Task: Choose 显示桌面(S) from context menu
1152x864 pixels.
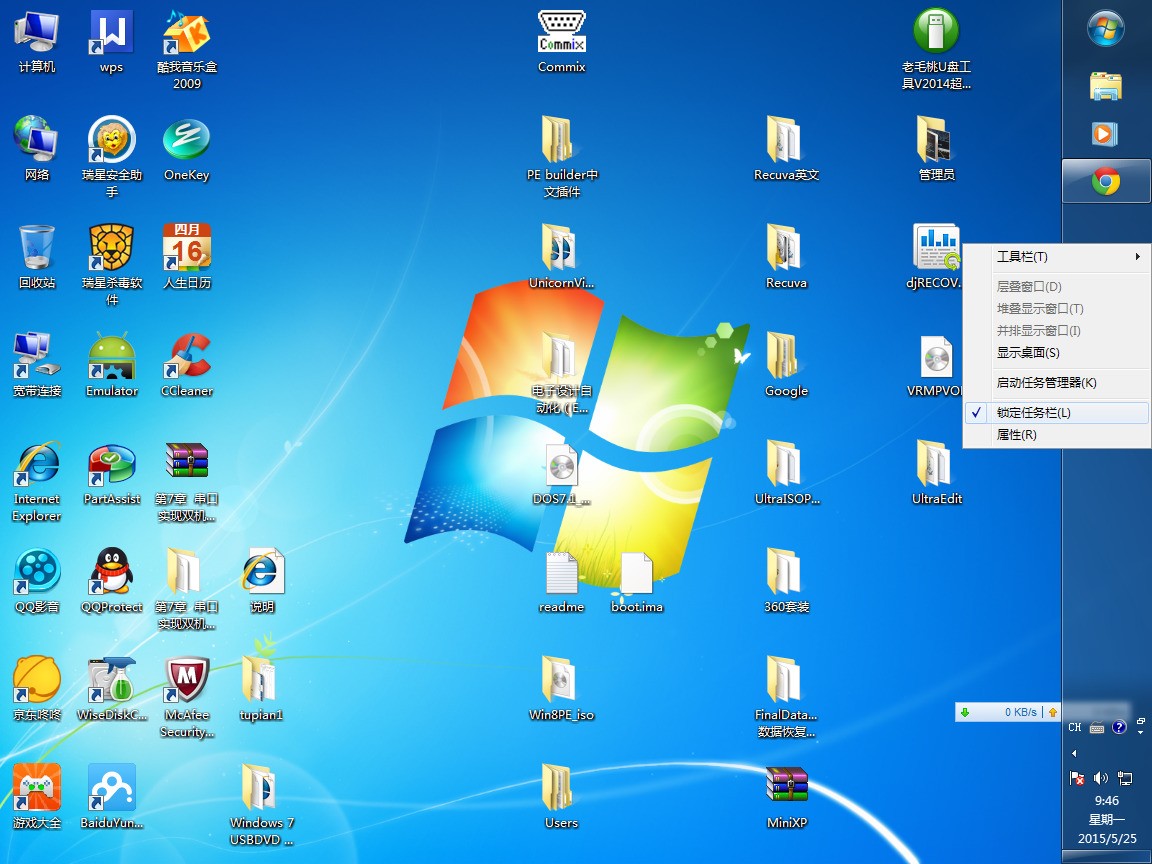Action: [x=1028, y=352]
